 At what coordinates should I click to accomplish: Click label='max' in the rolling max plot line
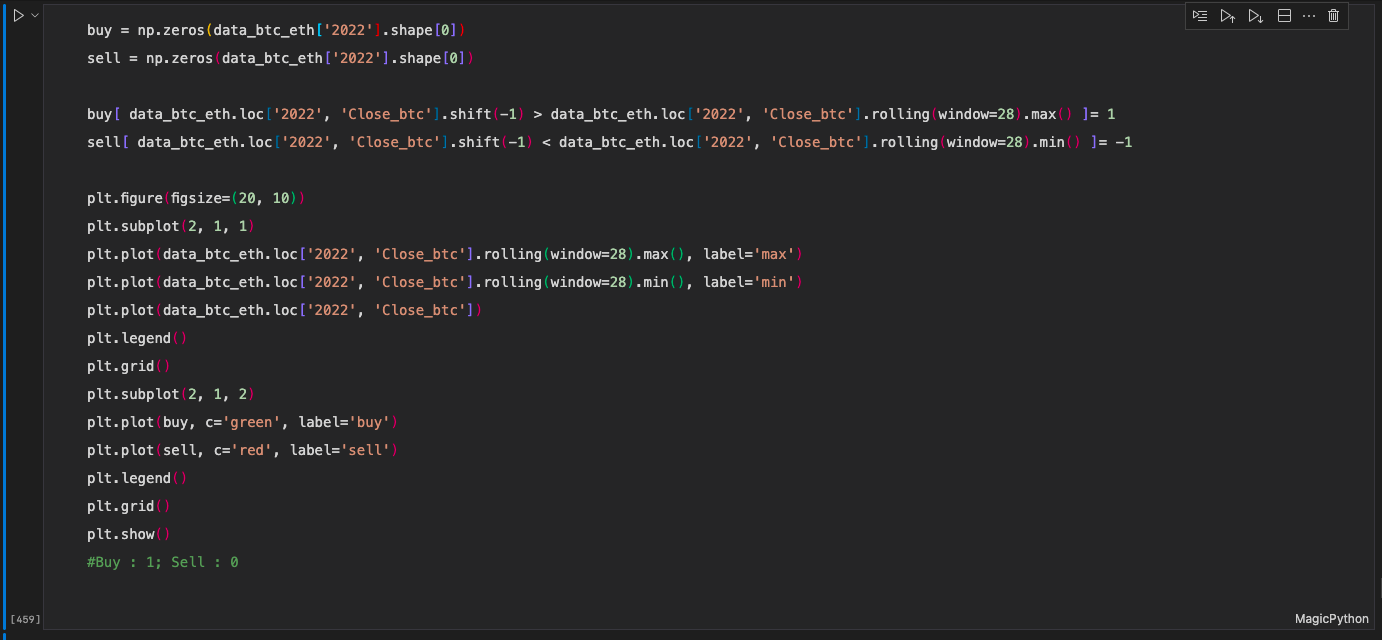click(752, 254)
